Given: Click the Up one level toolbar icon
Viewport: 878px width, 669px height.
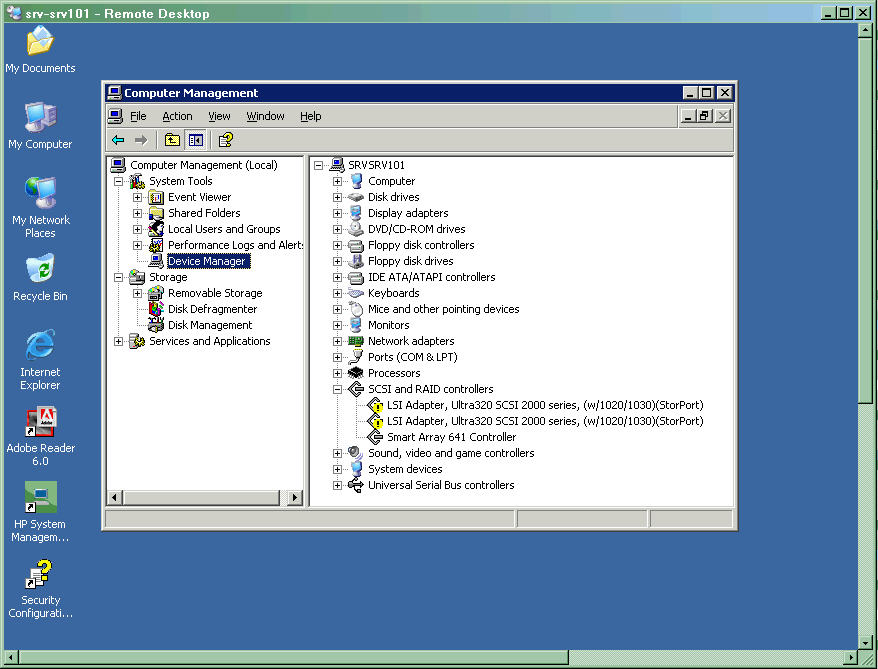Looking at the screenshot, I should (172, 140).
